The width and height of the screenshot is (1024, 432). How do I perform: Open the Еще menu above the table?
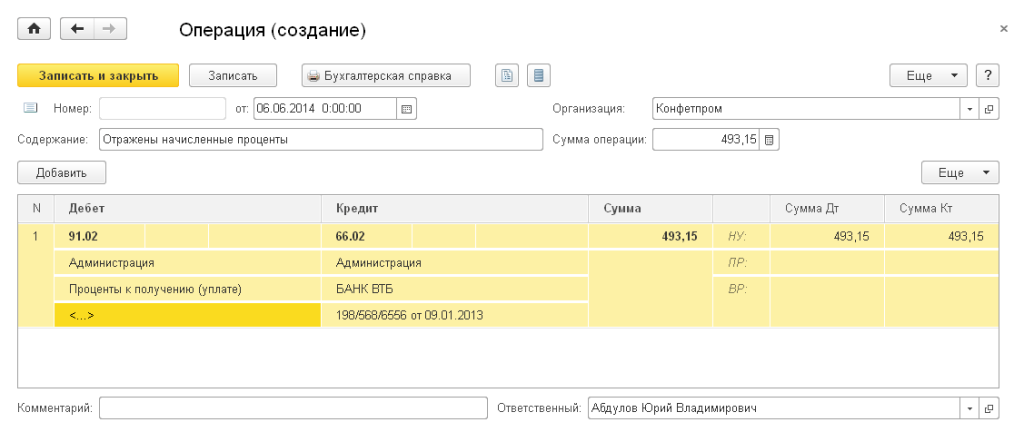tap(959, 173)
